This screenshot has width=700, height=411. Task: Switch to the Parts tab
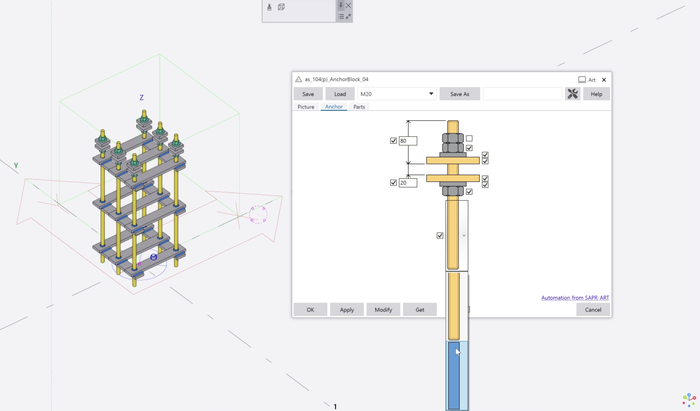click(359, 107)
